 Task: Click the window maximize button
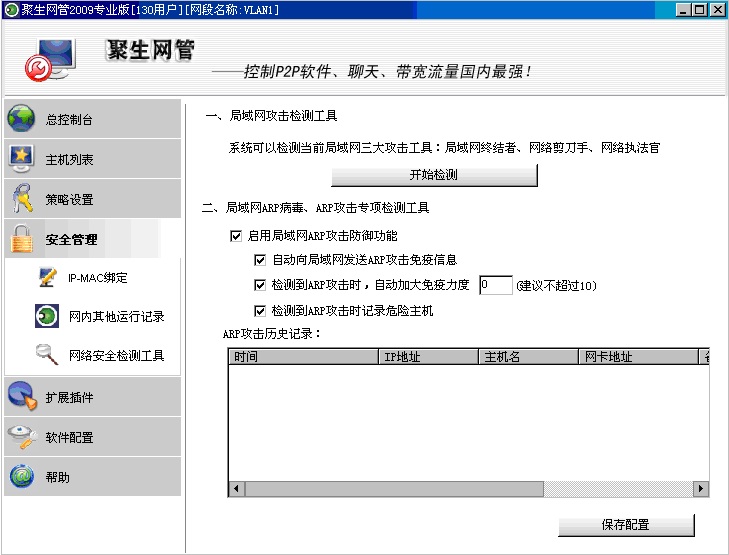click(x=699, y=10)
